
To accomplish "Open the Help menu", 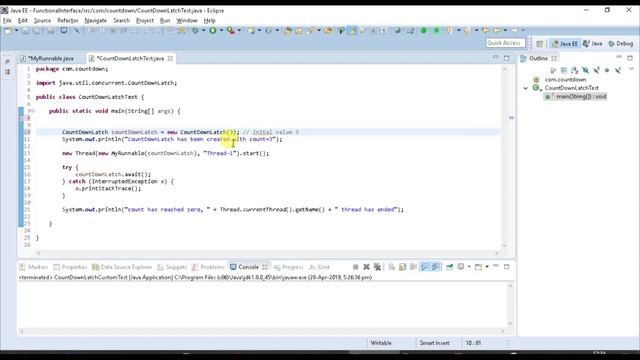I will (209, 20).
